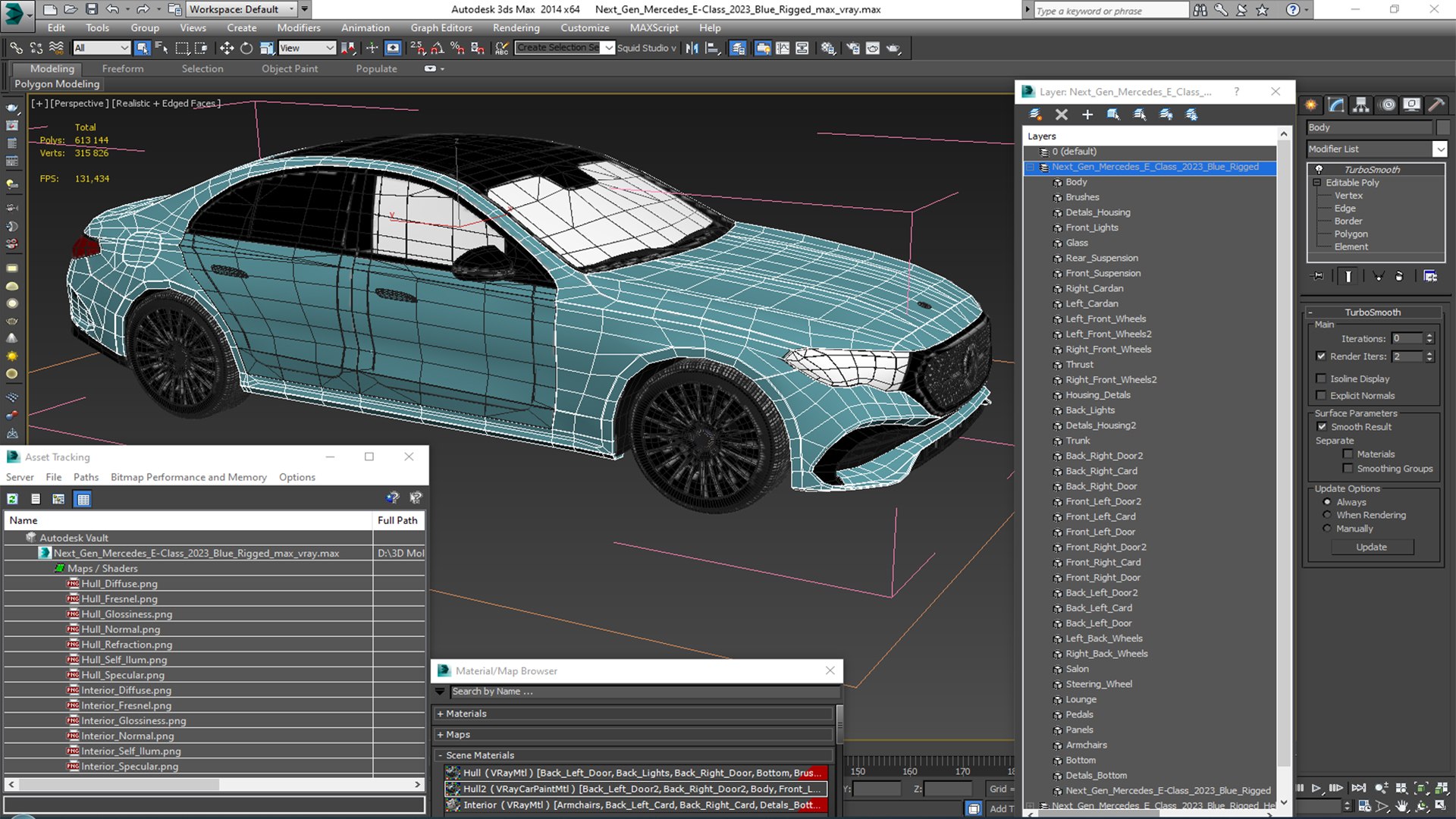Open Paths menu in Asset Tracking
1456x819 pixels.
coord(86,477)
